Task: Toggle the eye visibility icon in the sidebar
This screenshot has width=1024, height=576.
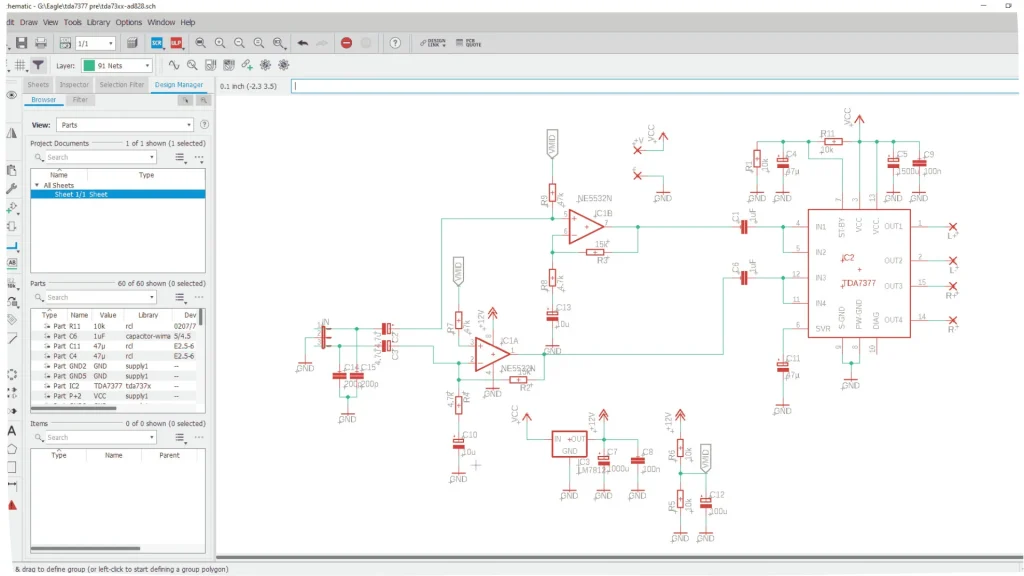Action: click(11, 93)
